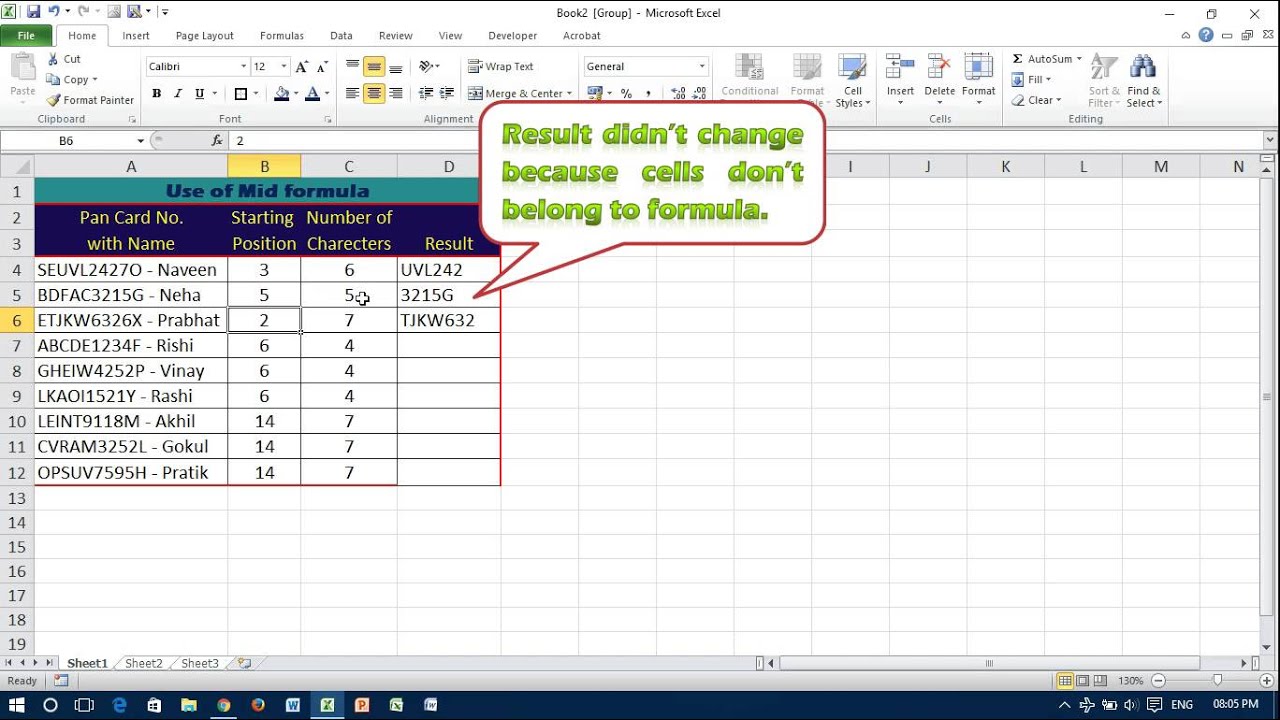Image resolution: width=1280 pixels, height=720 pixels.
Task: Increase the cell indent
Action: 447,94
